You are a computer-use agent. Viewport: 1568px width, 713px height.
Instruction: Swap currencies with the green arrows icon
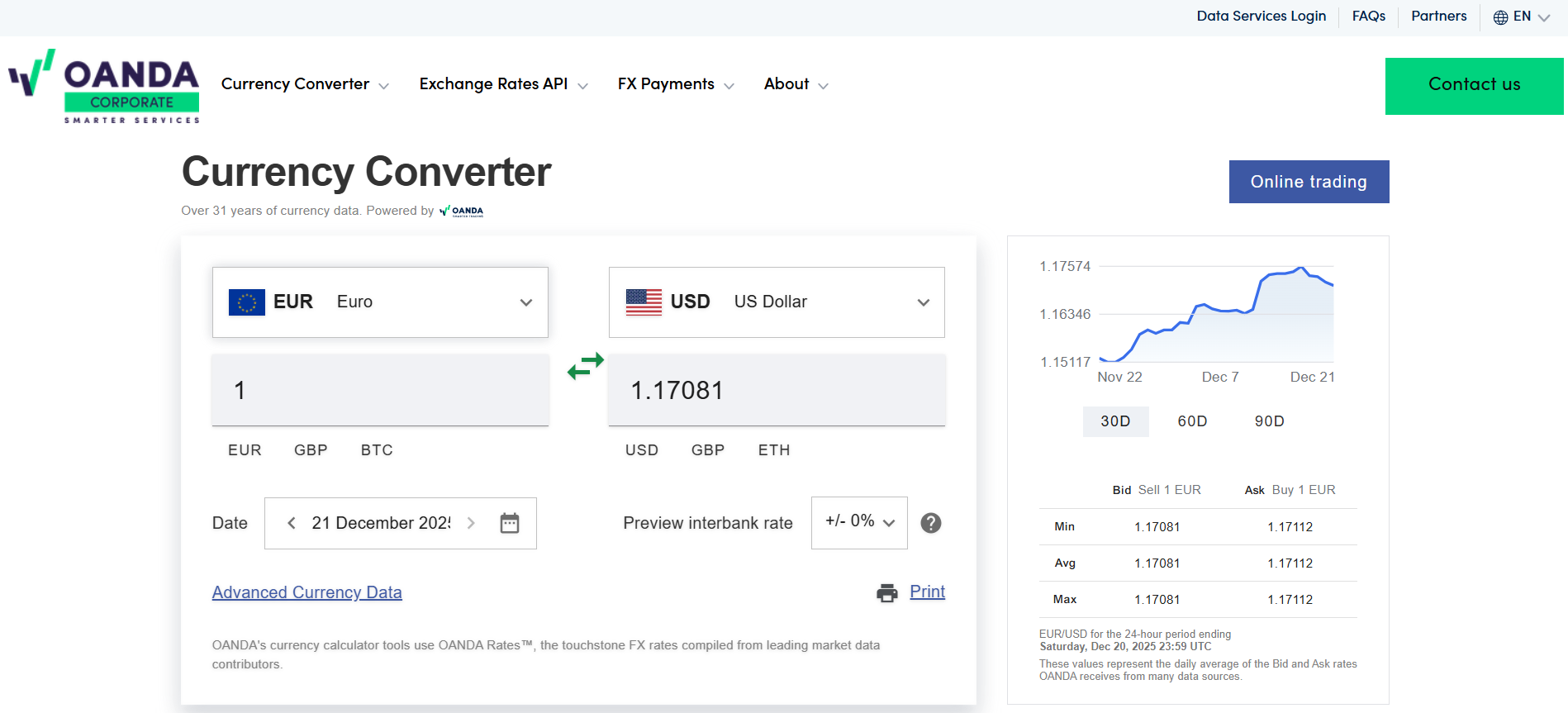click(x=586, y=366)
